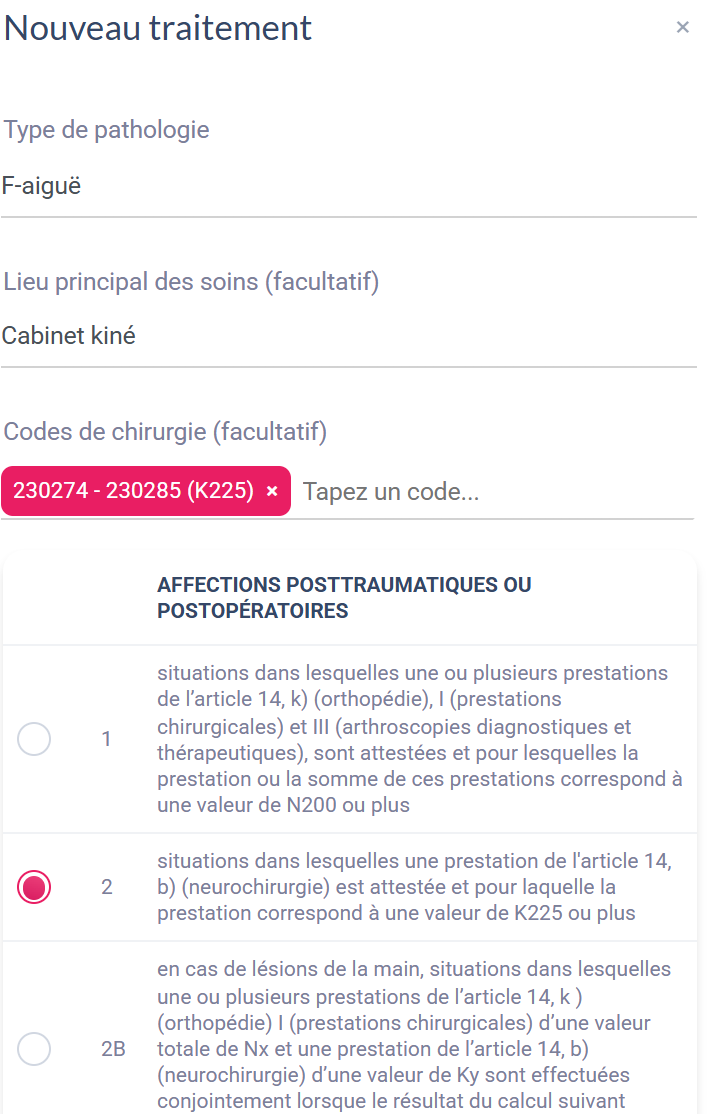708x1114 pixels.
Task: Click the row number "1" cell
Action: tap(107, 739)
